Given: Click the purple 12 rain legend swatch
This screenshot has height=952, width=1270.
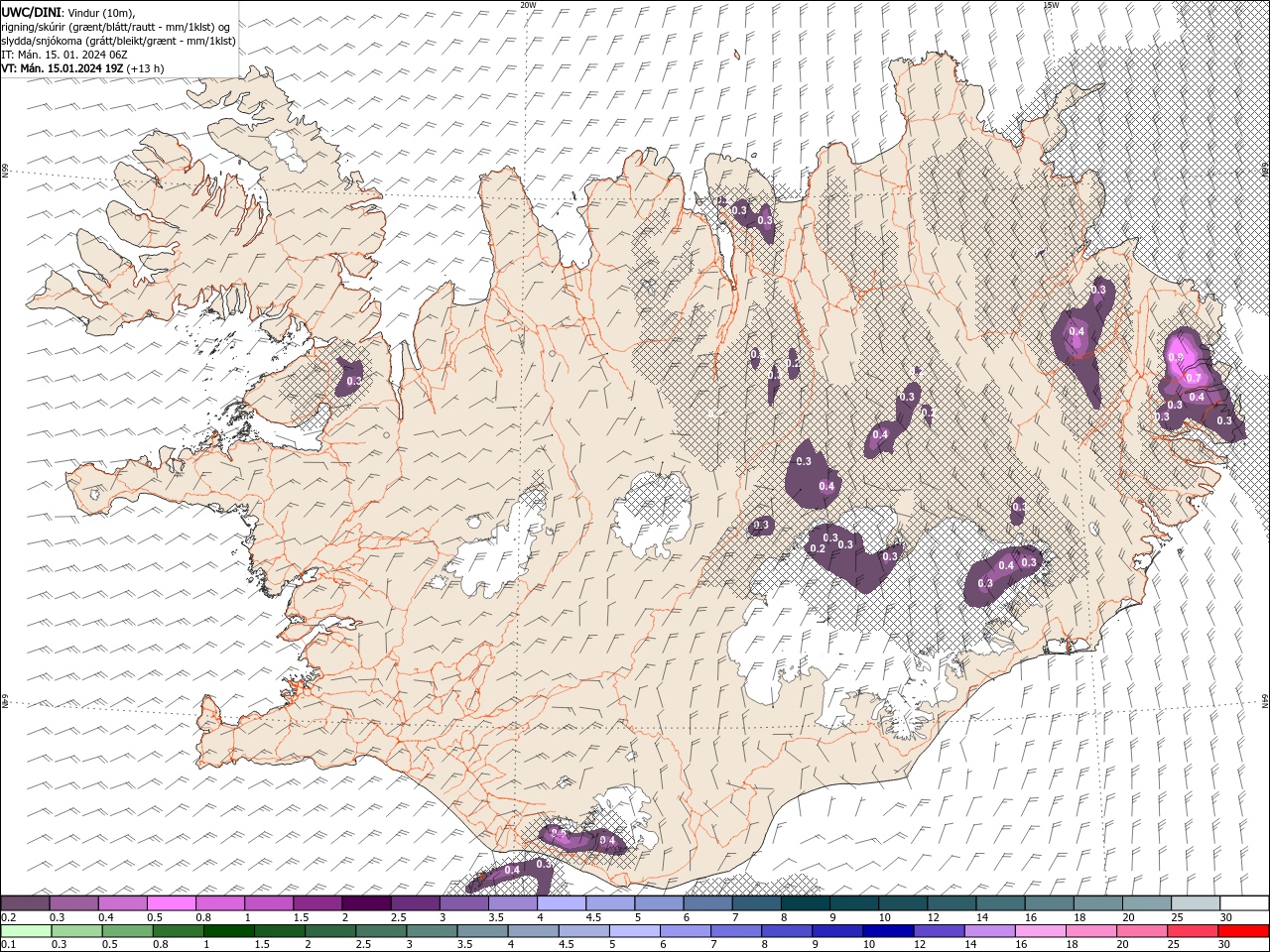Looking at the screenshot, I should pyautogui.click(x=938, y=931).
